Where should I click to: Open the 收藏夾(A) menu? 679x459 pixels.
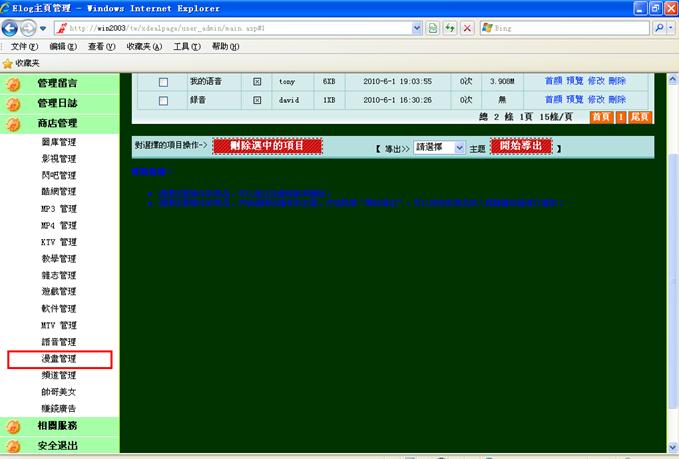[144, 47]
